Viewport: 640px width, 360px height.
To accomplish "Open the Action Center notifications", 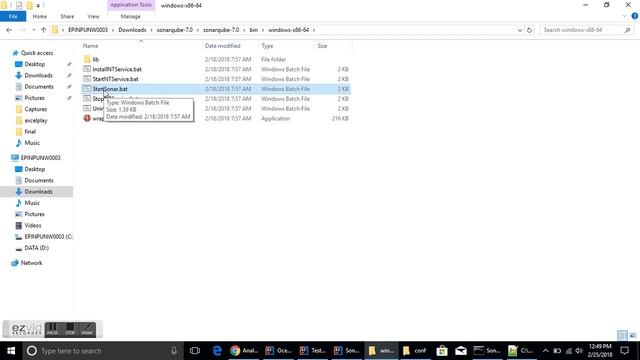I will [x=624, y=351].
